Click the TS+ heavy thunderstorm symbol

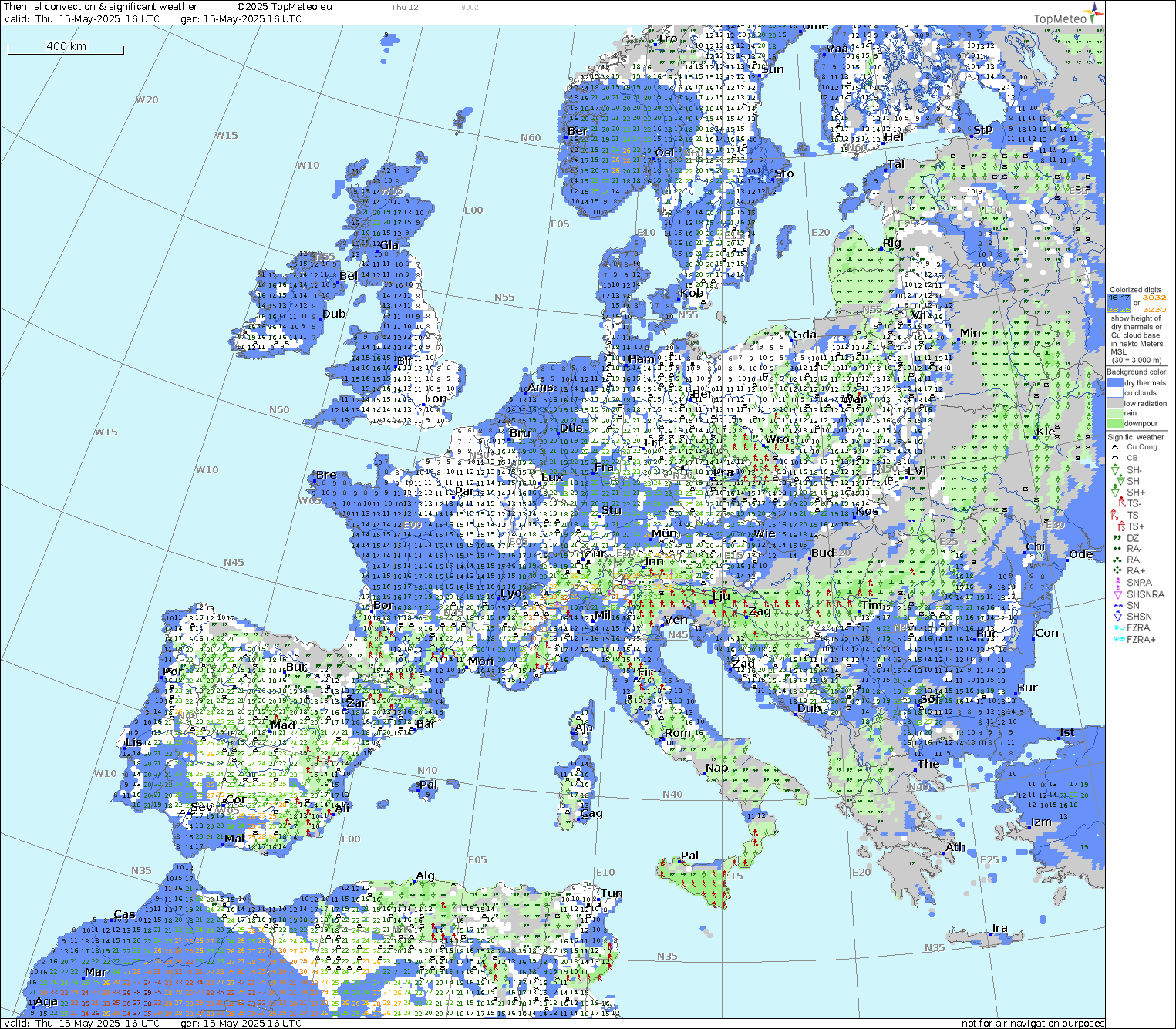pyautogui.click(x=1121, y=526)
